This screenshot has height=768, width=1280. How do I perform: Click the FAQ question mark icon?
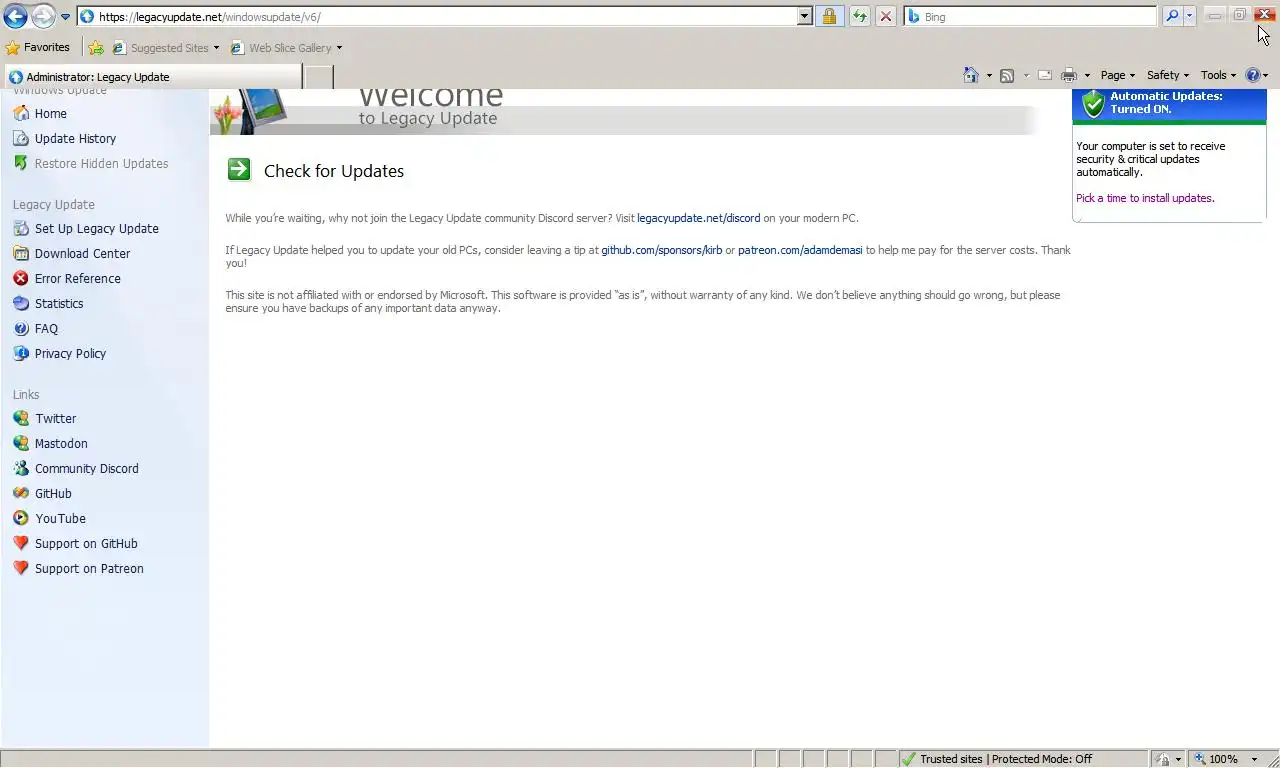point(21,328)
